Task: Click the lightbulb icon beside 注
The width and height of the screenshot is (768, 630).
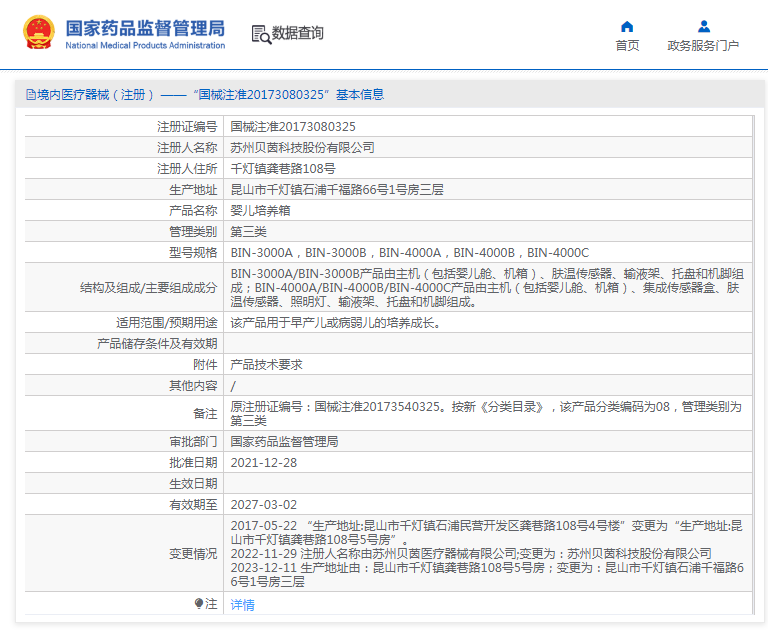Action: pyautogui.click(x=198, y=604)
